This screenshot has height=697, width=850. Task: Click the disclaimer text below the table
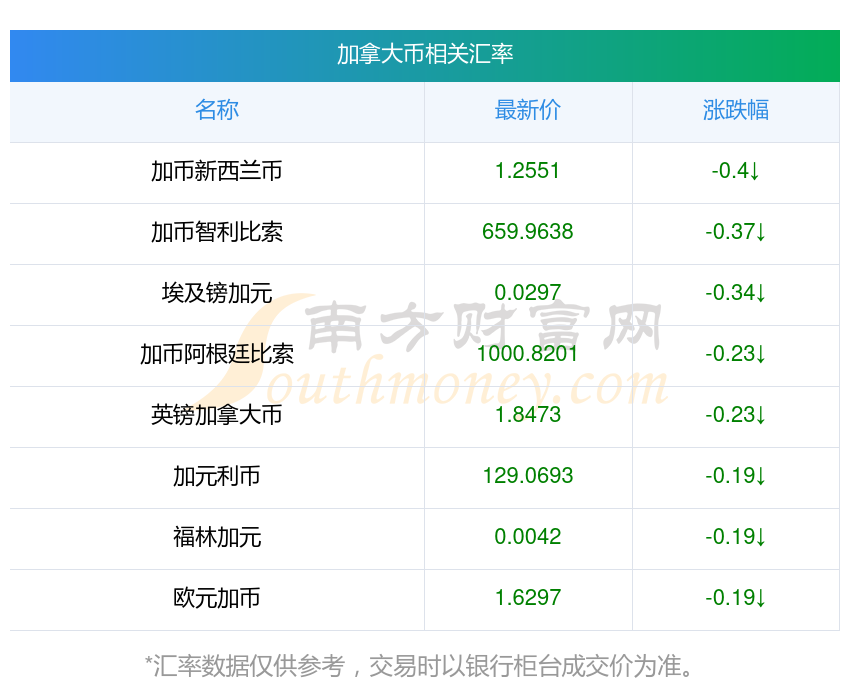tap(424, 665)
